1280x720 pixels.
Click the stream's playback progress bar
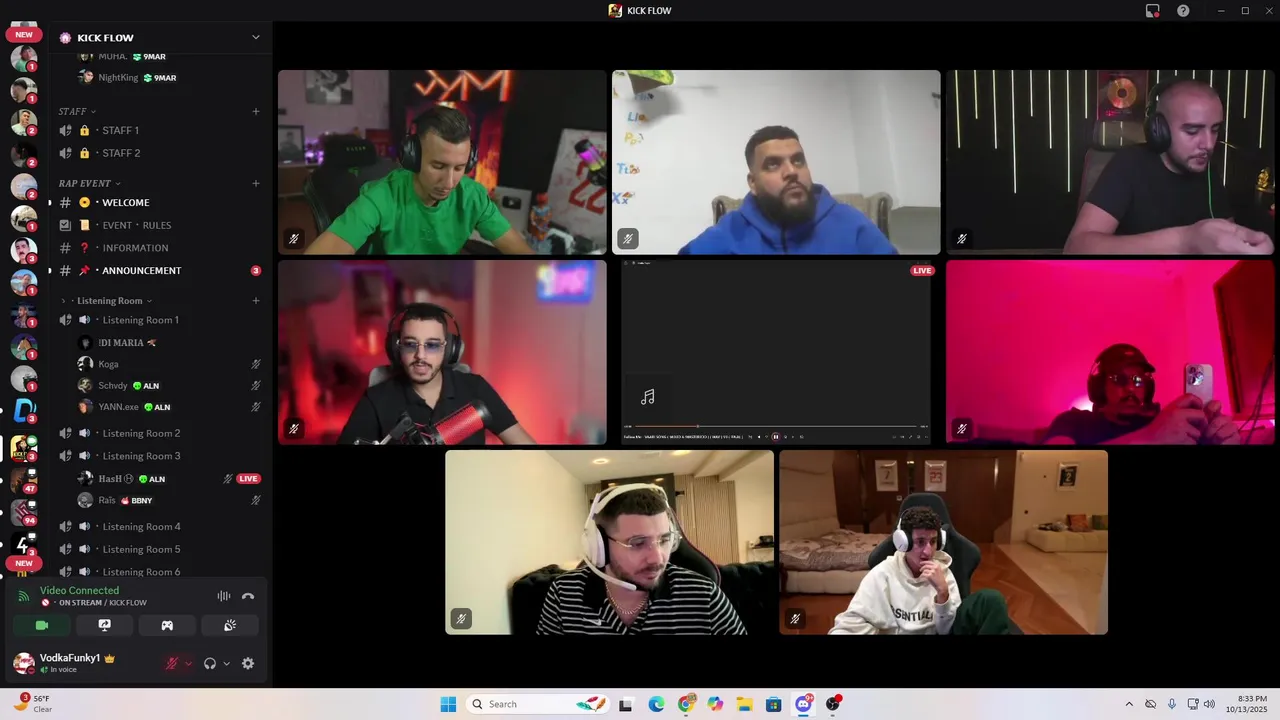[x=775, y=427]
